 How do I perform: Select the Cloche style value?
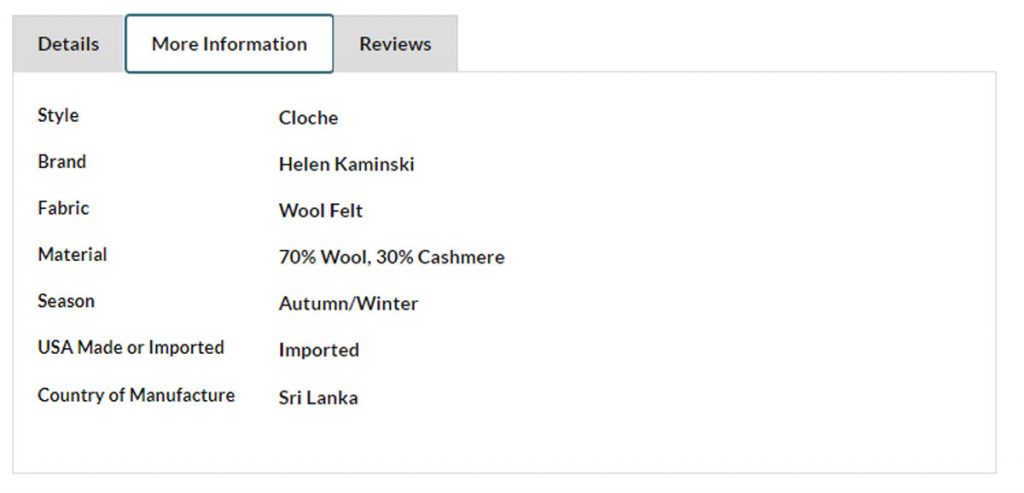coord(308,118)
